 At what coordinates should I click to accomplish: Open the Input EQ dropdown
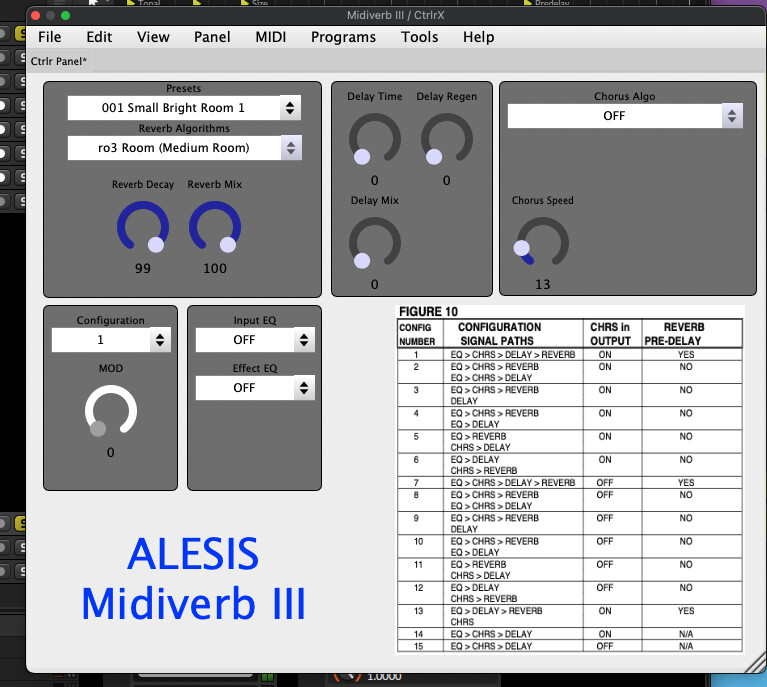255,340
